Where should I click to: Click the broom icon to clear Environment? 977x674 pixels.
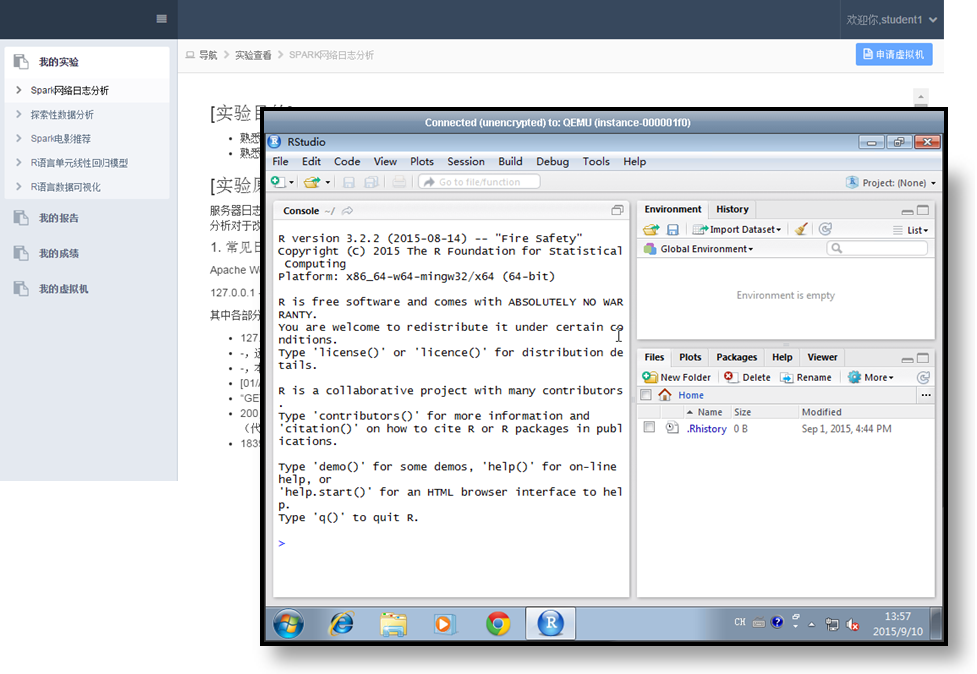(x=801, y=229)
